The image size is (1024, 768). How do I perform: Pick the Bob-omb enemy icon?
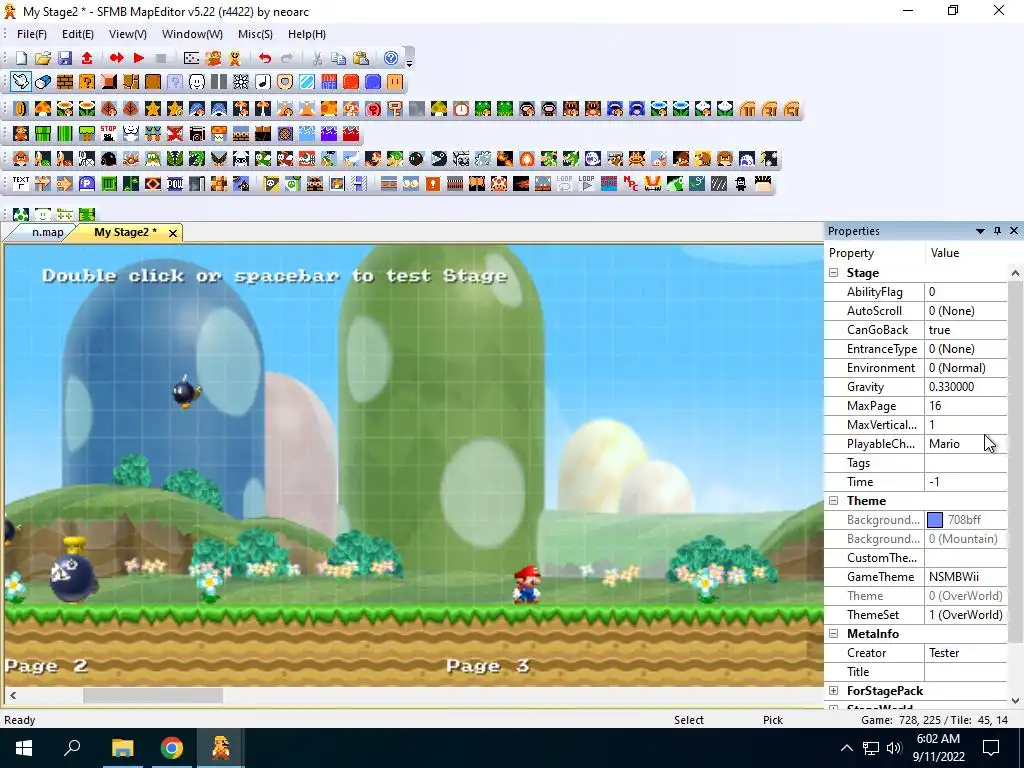[x=416, y=159]
